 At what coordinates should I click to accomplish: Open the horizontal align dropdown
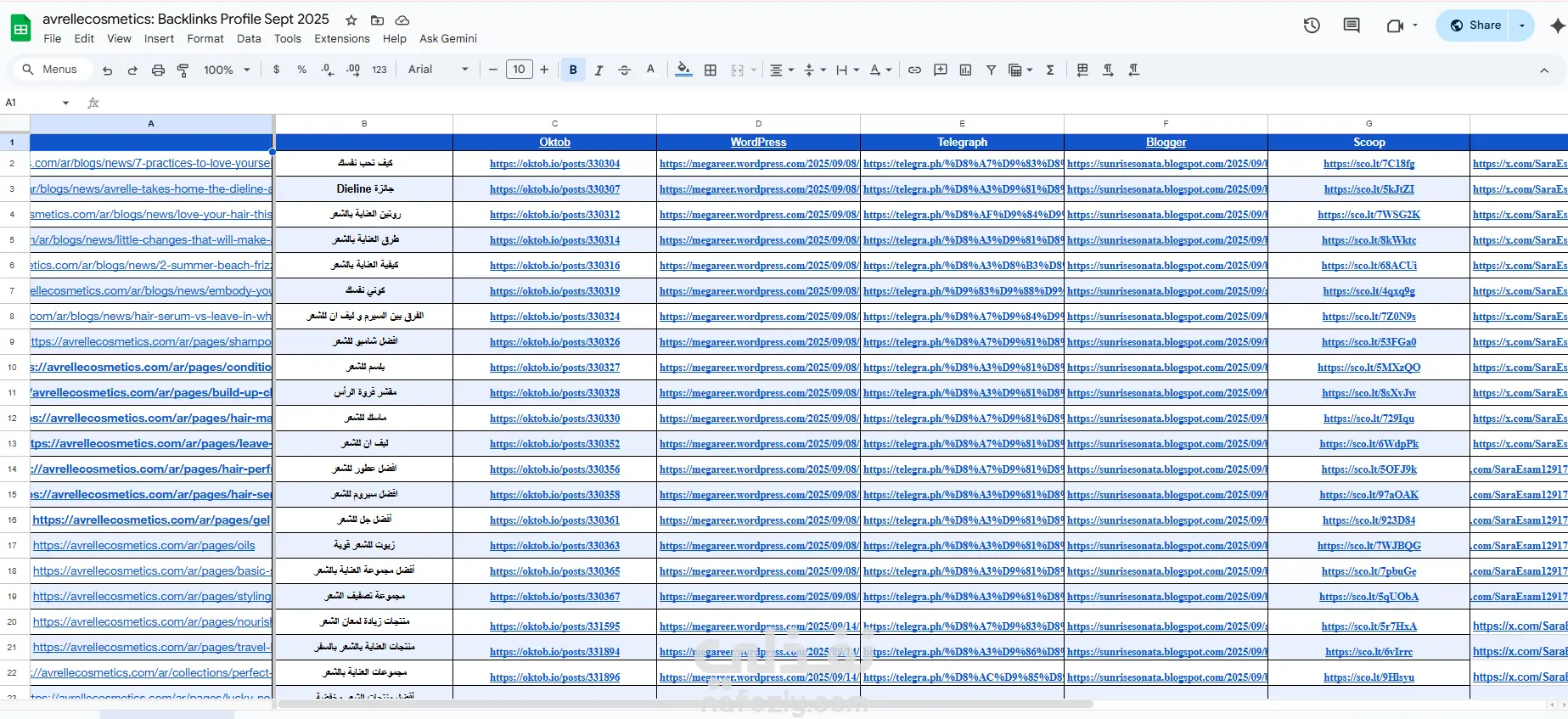point(781,70)
